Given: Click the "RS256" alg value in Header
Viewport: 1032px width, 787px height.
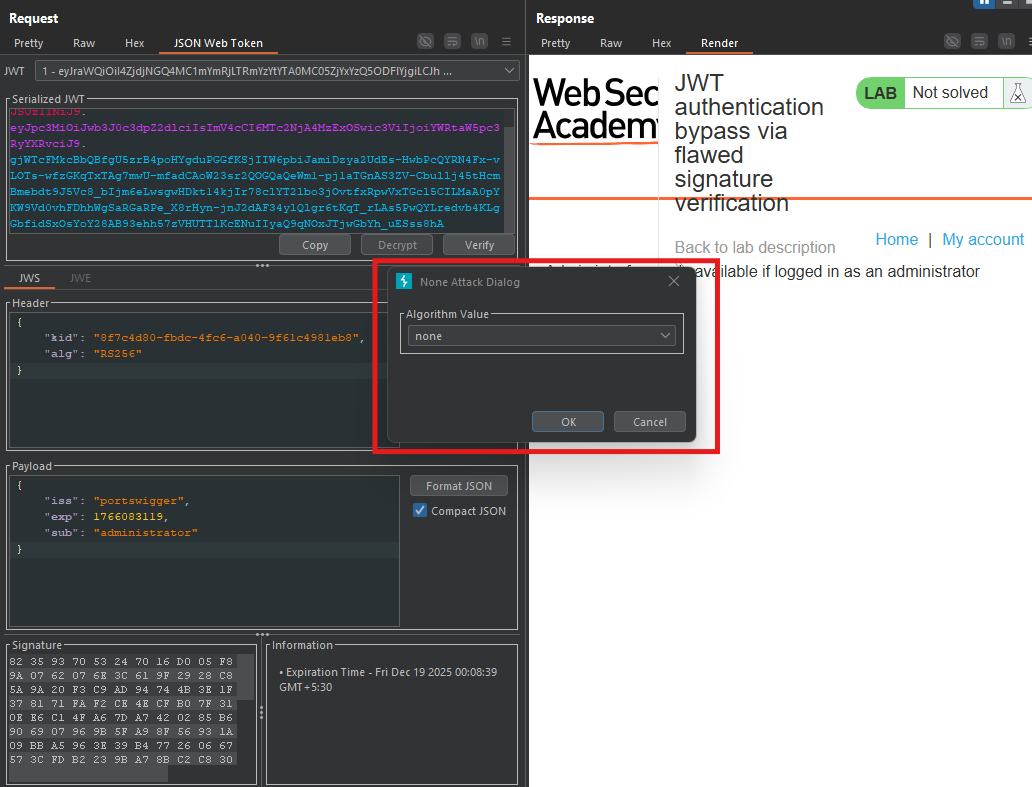Looking at the screenshot, I should pyautogui.click(x=117, y=353).
